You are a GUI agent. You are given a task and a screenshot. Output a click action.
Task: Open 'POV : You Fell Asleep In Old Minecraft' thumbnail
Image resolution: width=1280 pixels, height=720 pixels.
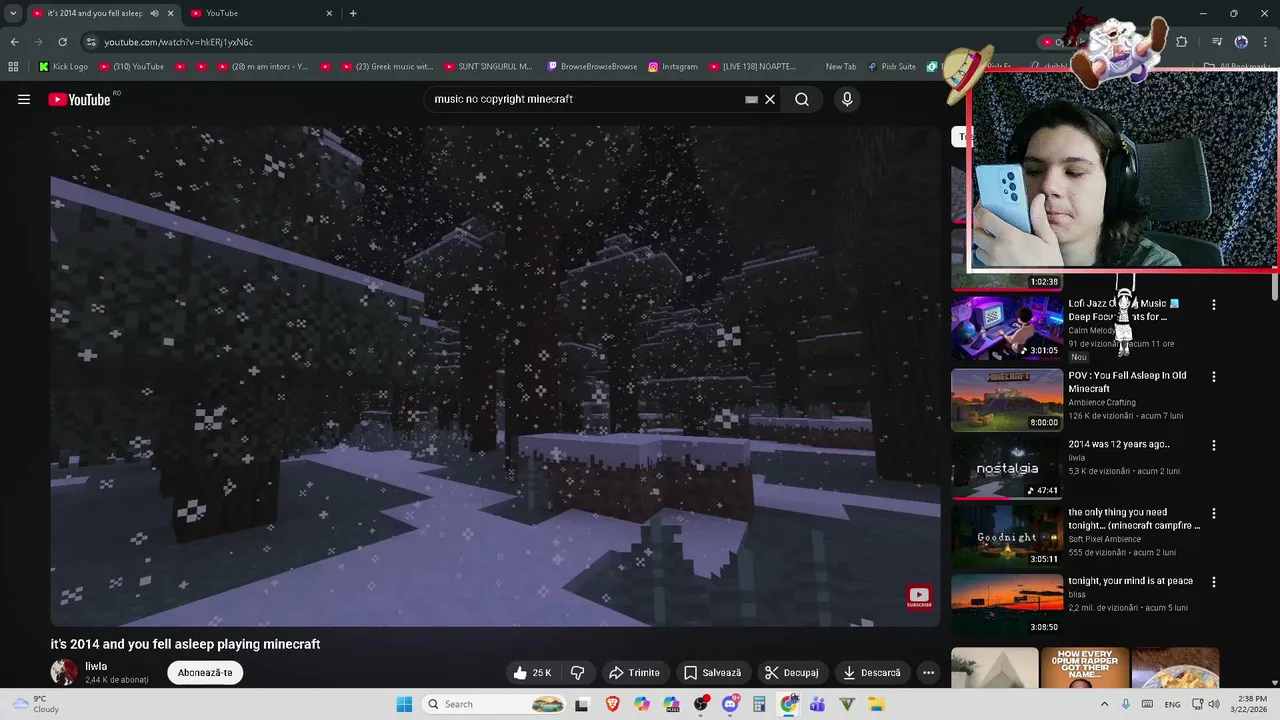click(1007, 400)
